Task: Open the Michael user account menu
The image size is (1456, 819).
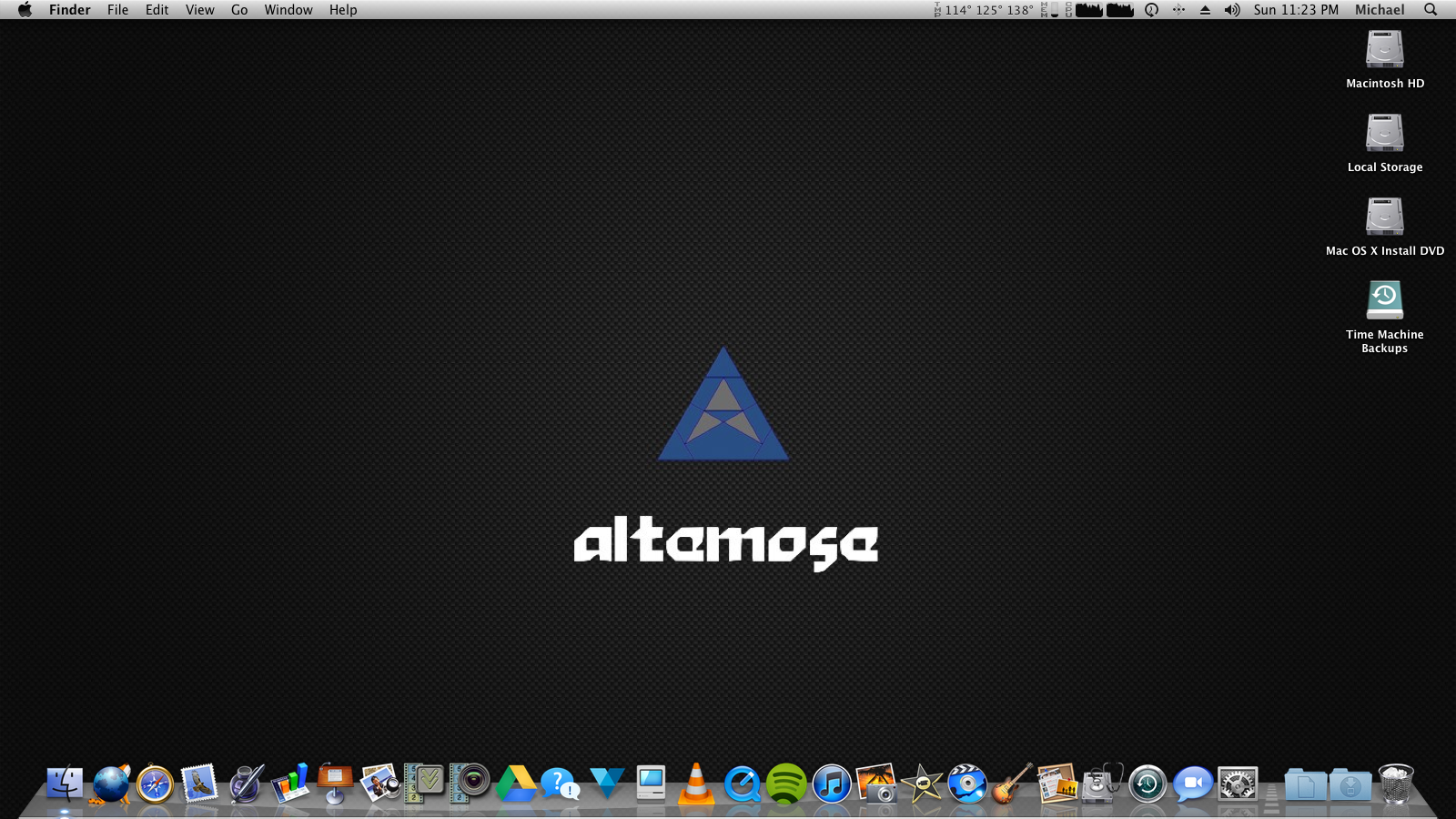Action: 1380,10
